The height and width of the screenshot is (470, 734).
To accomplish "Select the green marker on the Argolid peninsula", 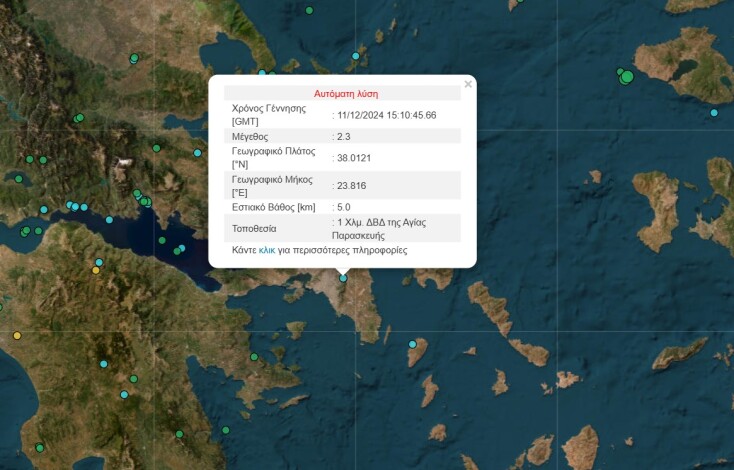I will 254,357.
